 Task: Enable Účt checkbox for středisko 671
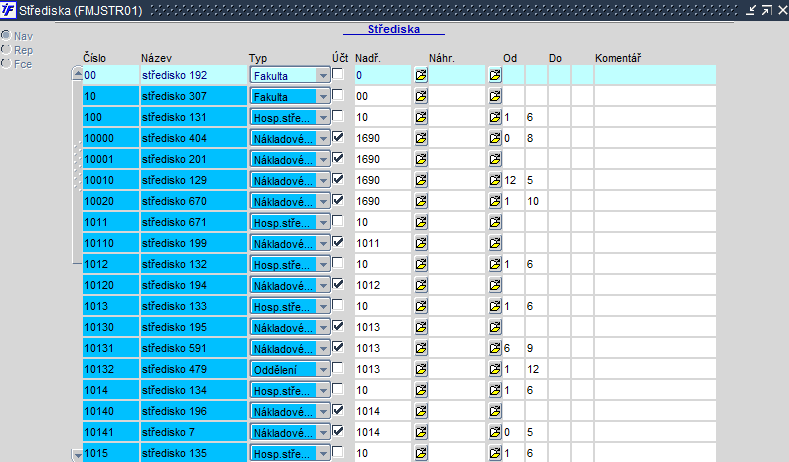[x=338, y=221]
